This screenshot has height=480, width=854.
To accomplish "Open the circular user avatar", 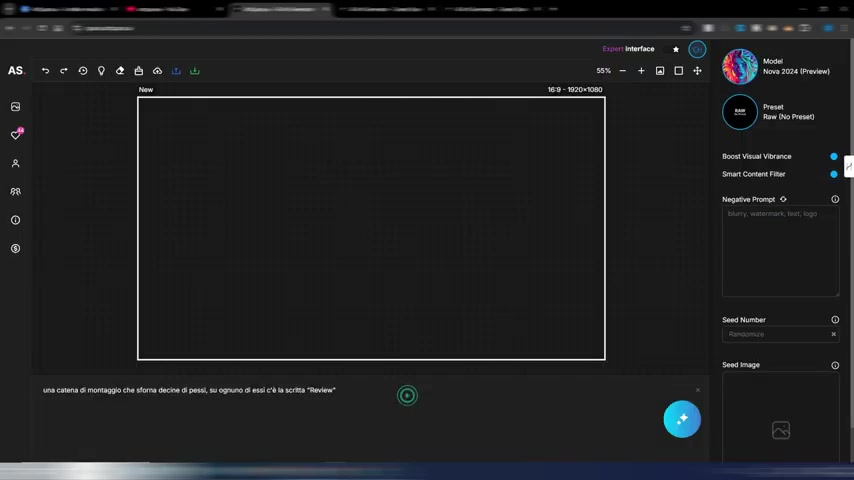I will point(697,50).
